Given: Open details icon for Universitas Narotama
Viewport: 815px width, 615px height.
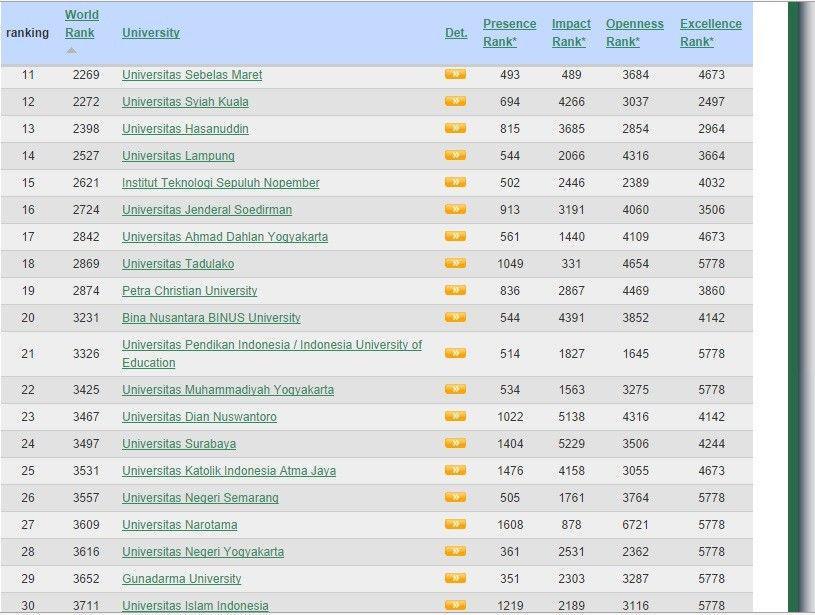Looking at the screenshot, I should pyautogui.click(x=455, y=525).
